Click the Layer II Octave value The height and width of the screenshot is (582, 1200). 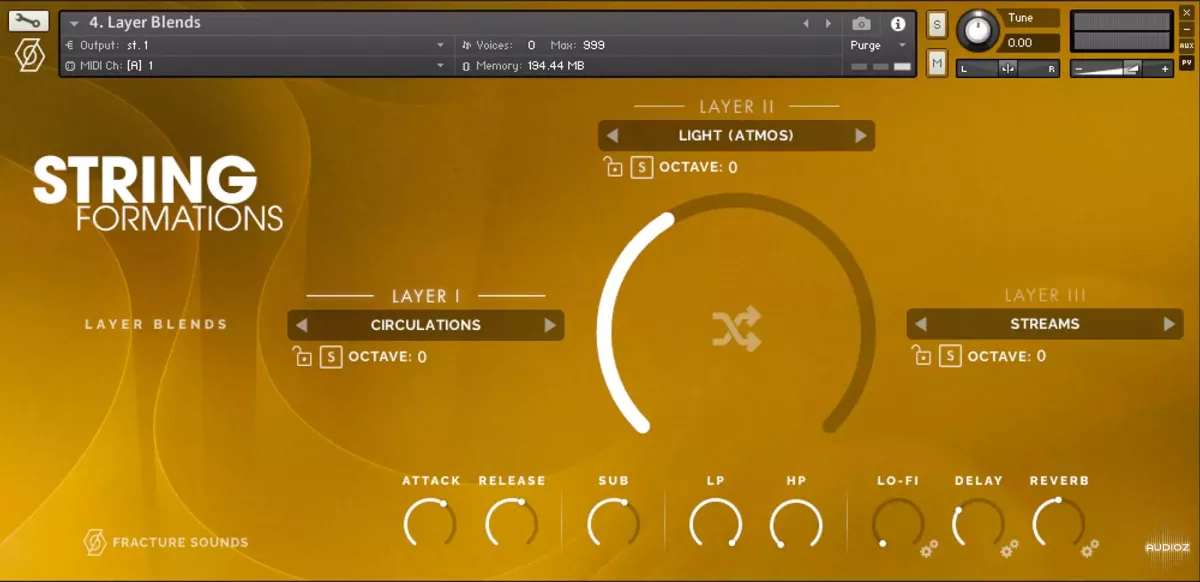pyautogui.click(x=732, y=167)
